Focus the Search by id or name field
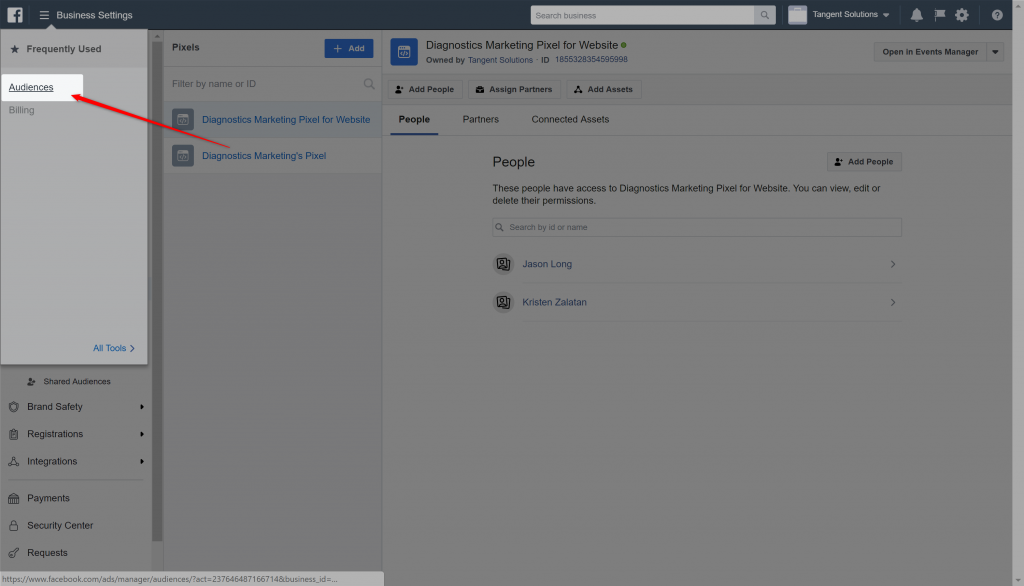This screenshot has height=586, width=1024. click(697, 227)
